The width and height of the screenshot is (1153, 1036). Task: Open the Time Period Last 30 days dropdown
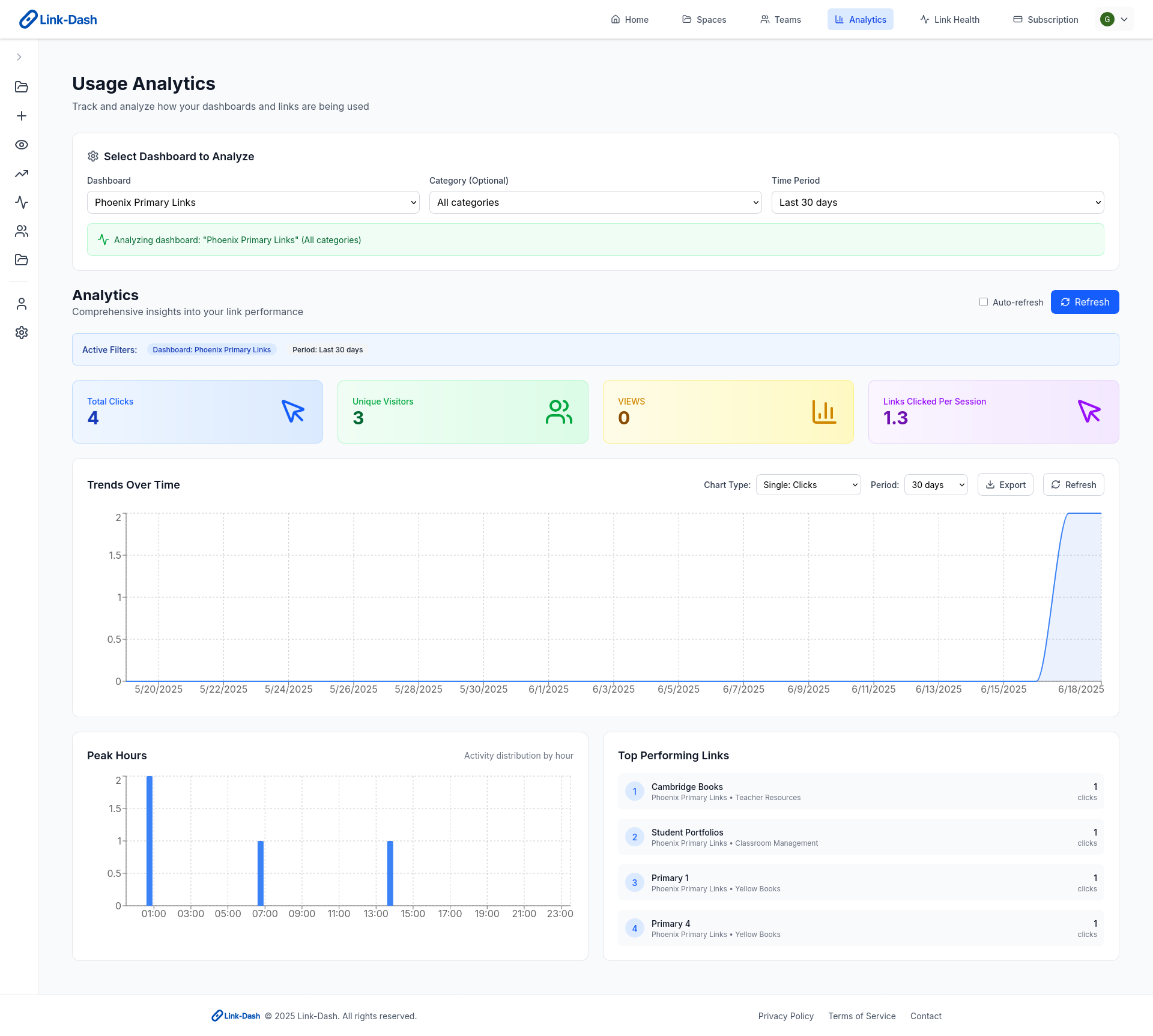click(938, 202)
